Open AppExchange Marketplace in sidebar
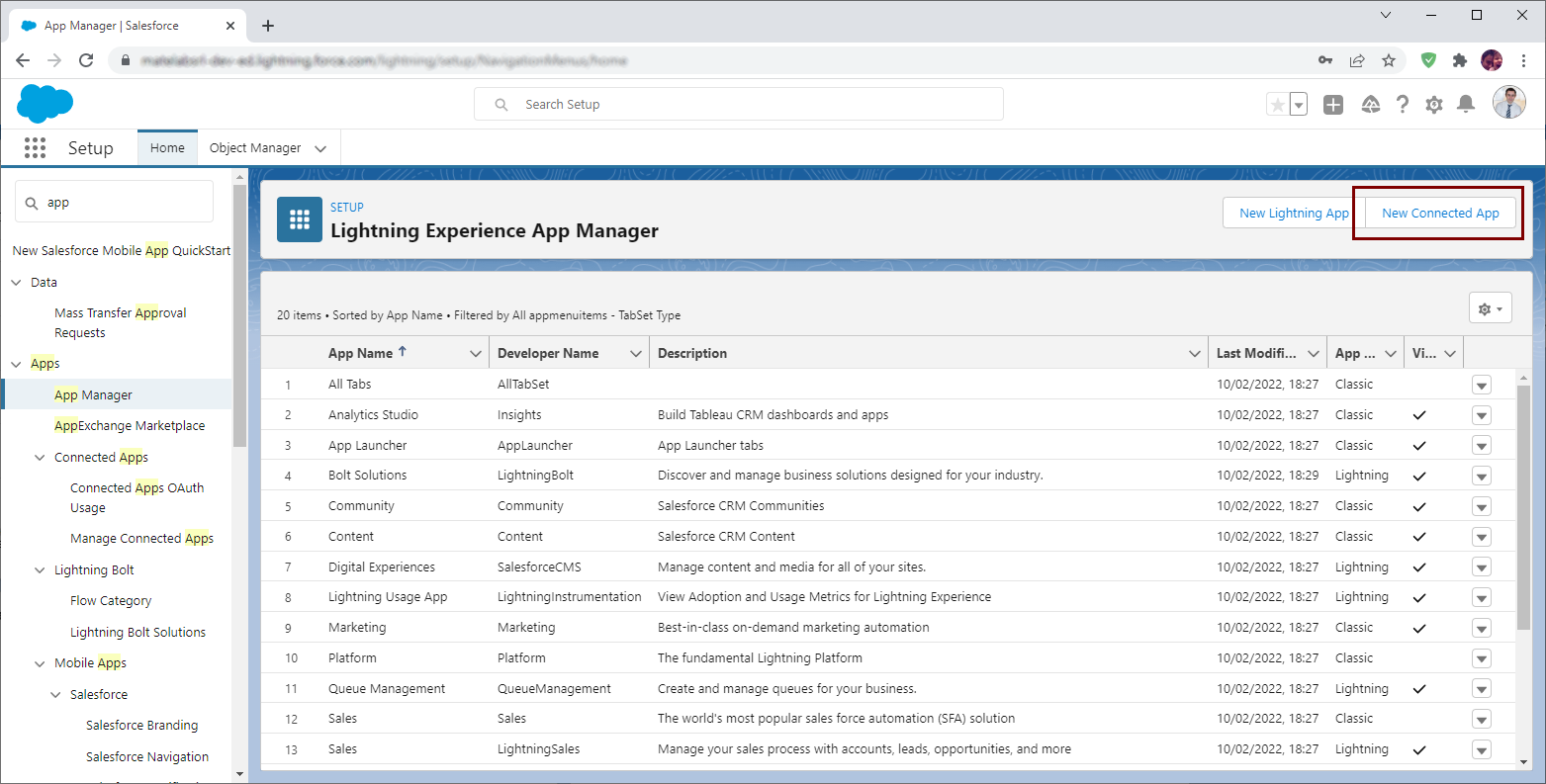1546x784 pixels. click(x=130, y=426)
